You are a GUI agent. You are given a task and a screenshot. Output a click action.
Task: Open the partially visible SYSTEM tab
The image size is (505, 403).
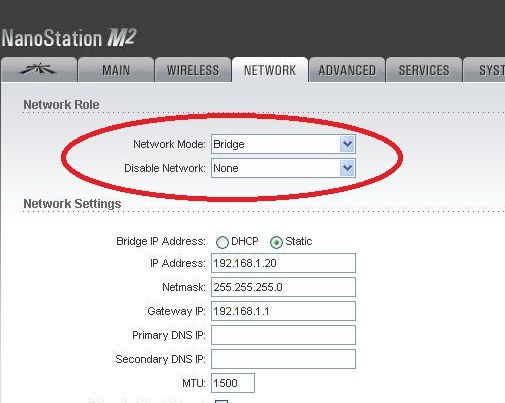click(x=484, y=70)
